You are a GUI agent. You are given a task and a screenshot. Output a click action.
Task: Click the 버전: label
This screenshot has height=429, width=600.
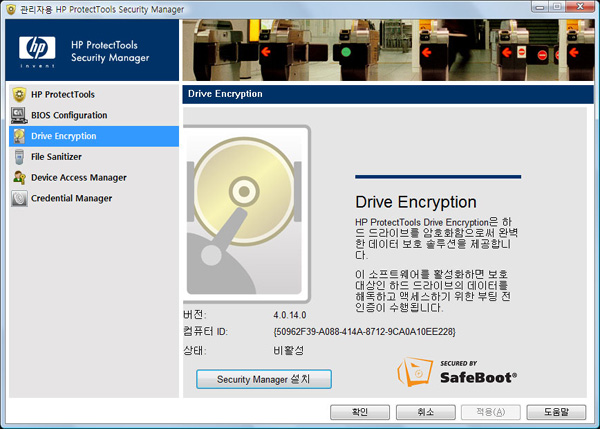195,315
